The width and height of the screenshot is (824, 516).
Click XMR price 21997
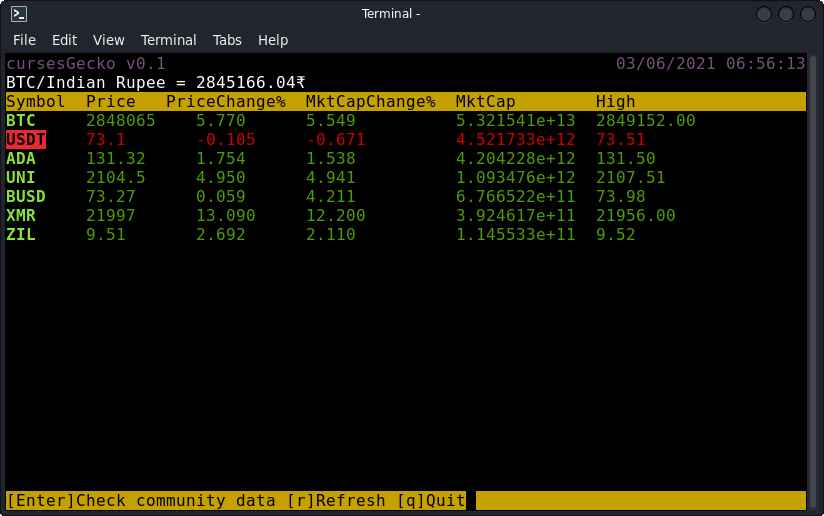pyautogui.click(x=111, y=215)
